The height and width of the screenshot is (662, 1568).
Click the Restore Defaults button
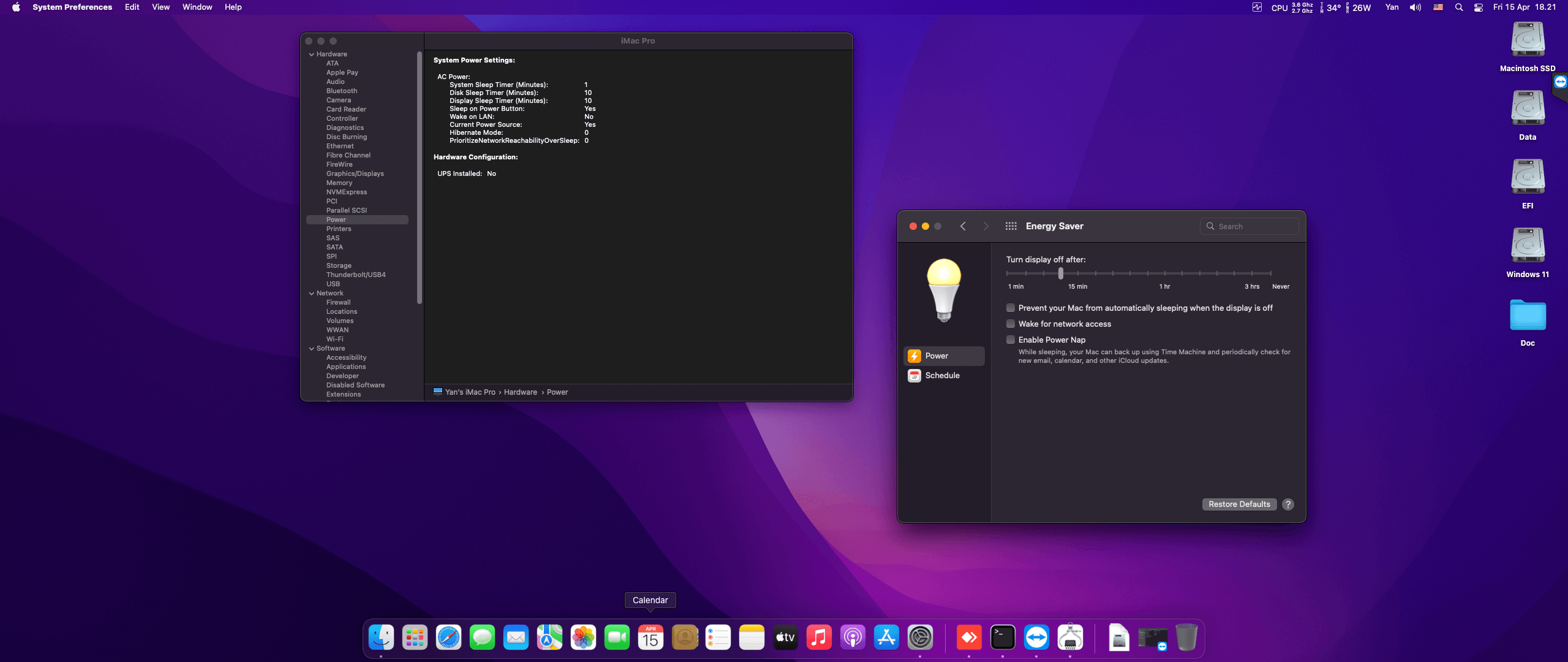tap(1239, 504)
